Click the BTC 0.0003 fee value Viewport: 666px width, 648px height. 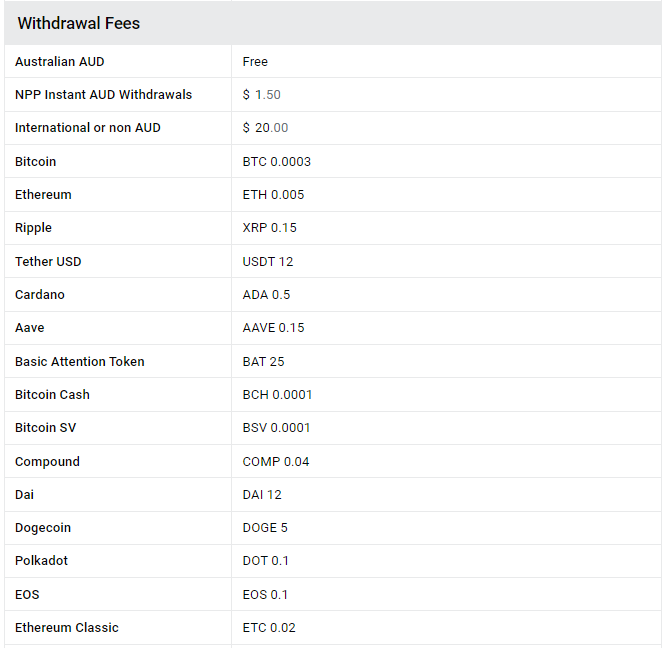pyautogui.click(x=277, y=162)
